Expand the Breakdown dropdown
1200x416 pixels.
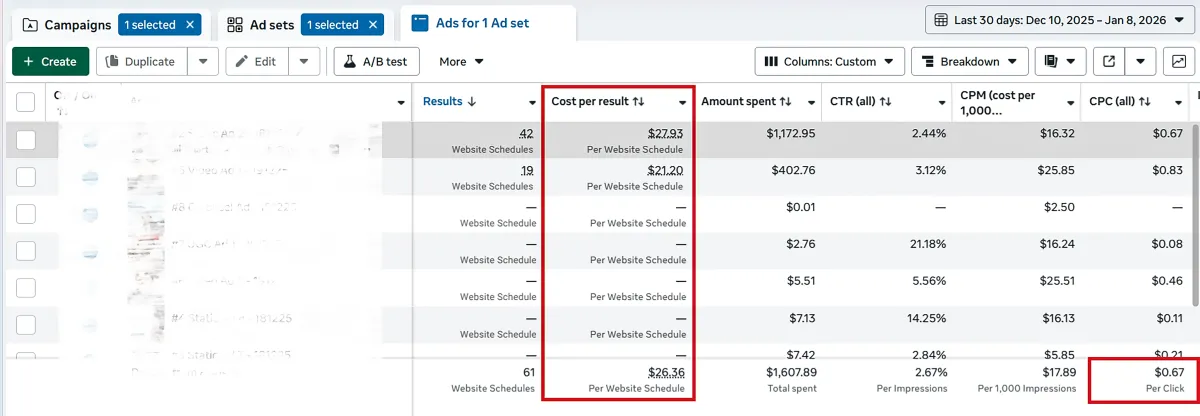coord(970,62)
